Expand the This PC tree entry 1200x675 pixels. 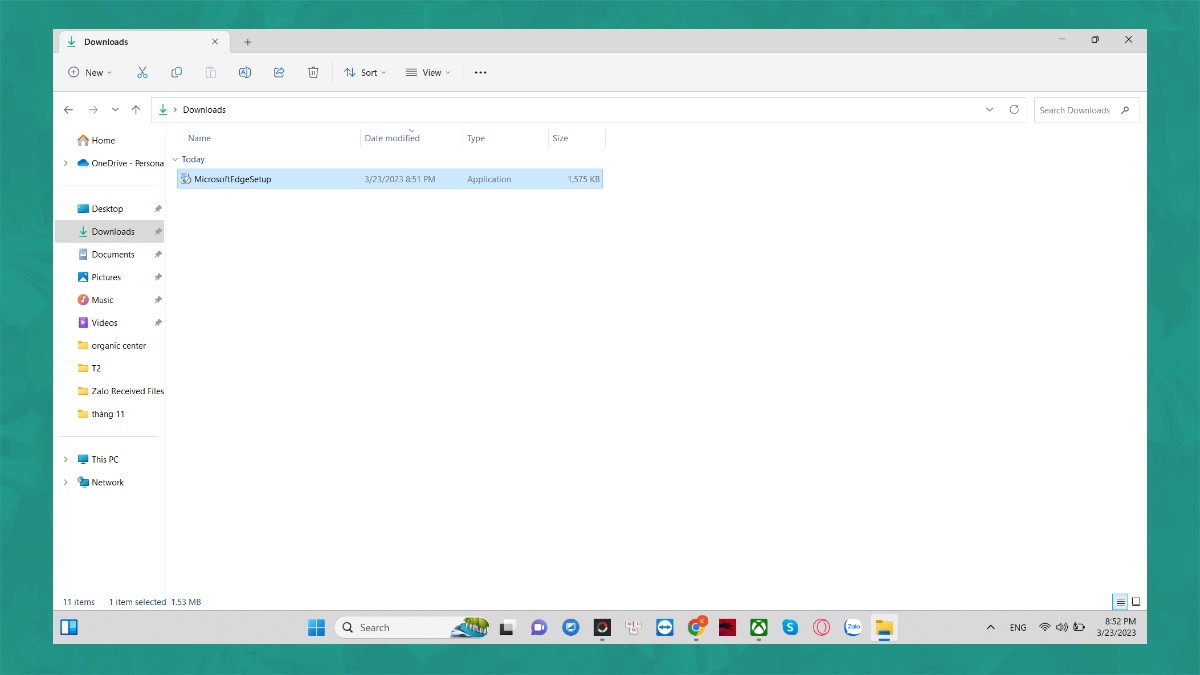coord(66,459)
